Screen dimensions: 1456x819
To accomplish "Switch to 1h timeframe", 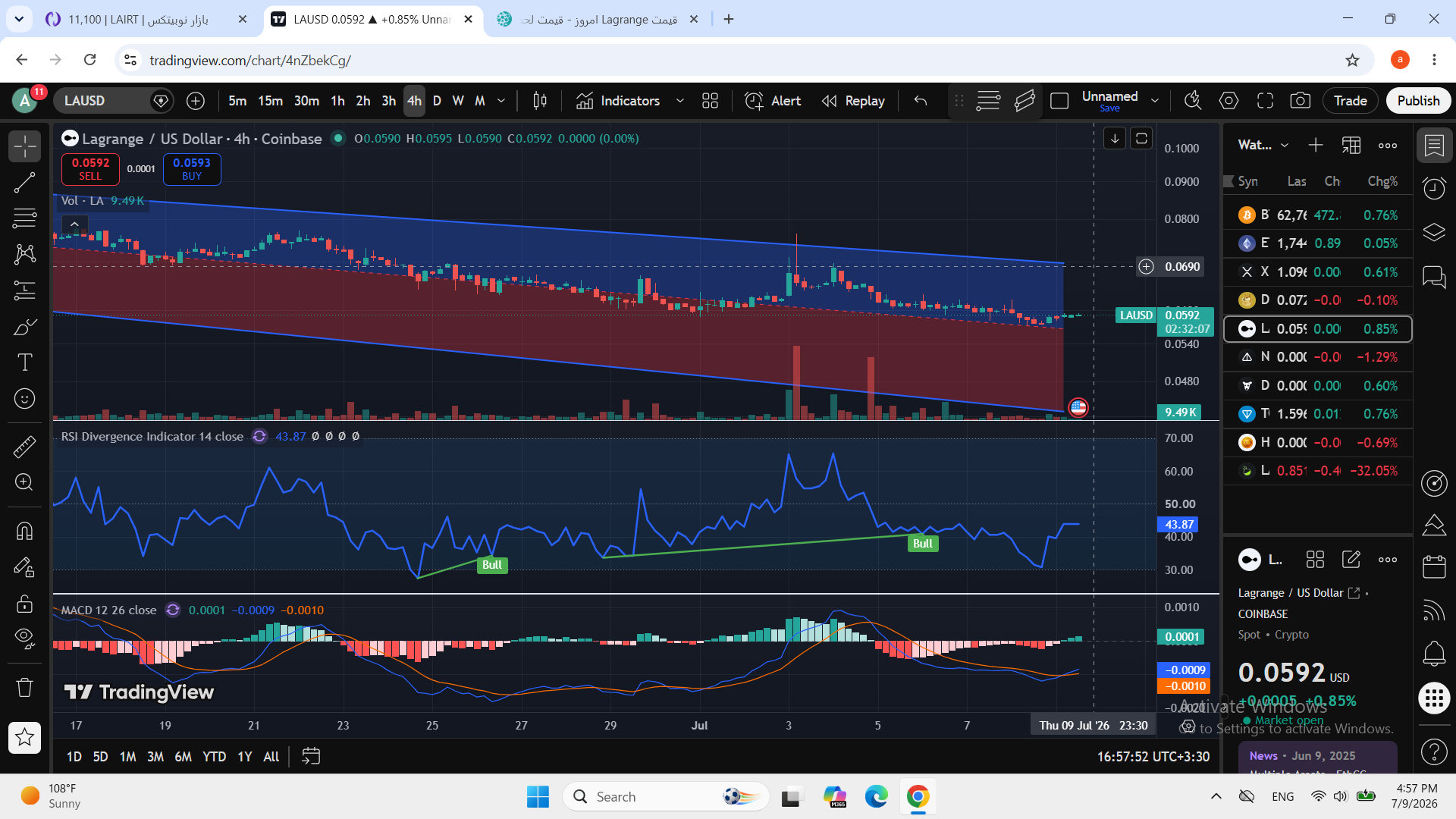I will 337,101.
